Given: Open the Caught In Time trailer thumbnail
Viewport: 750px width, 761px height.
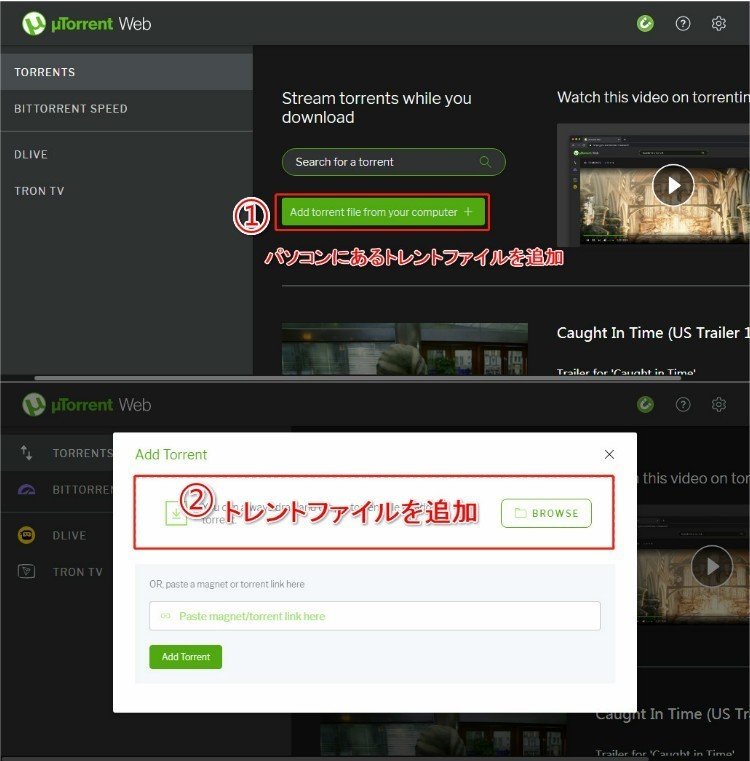Looking at the screenshot, I should click(404, 348).
